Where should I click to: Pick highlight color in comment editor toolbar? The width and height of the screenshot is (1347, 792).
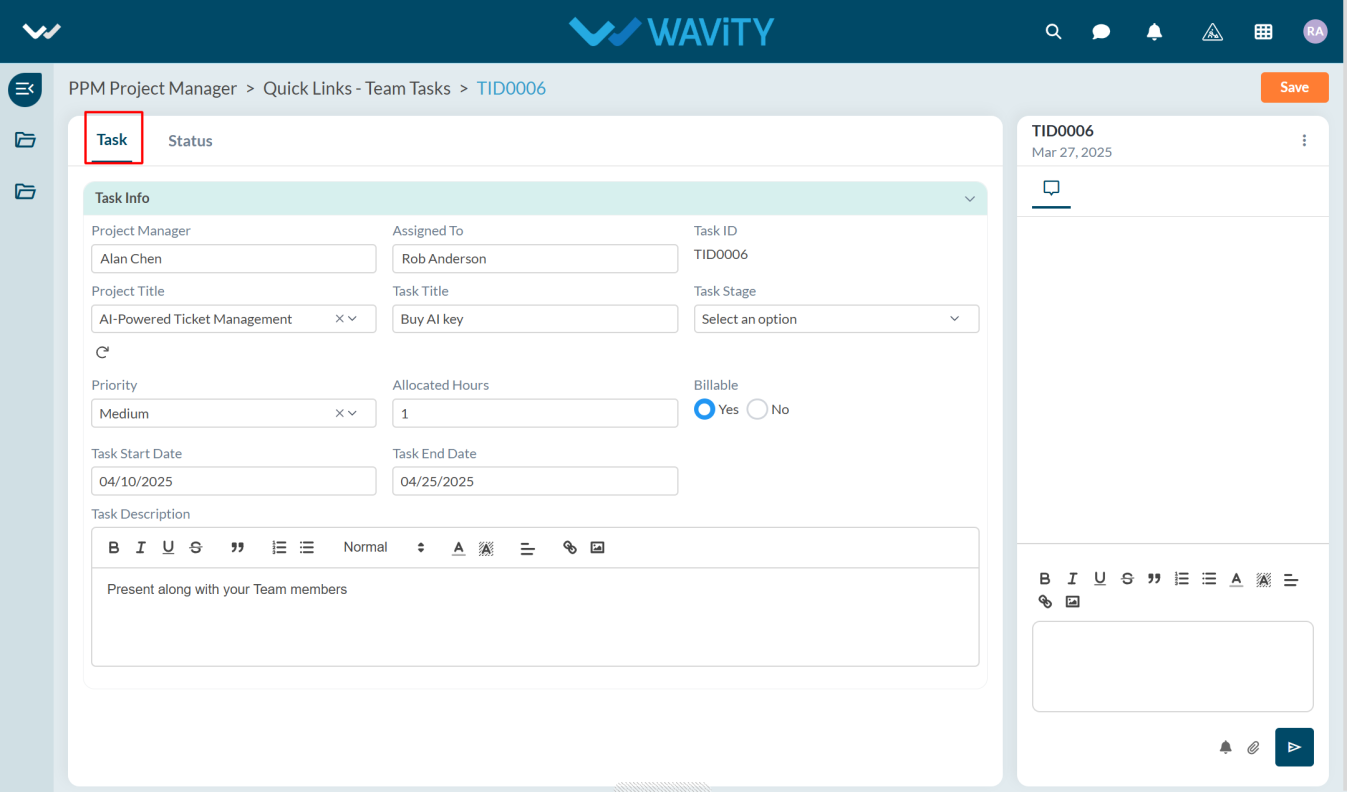[1264, 579]
